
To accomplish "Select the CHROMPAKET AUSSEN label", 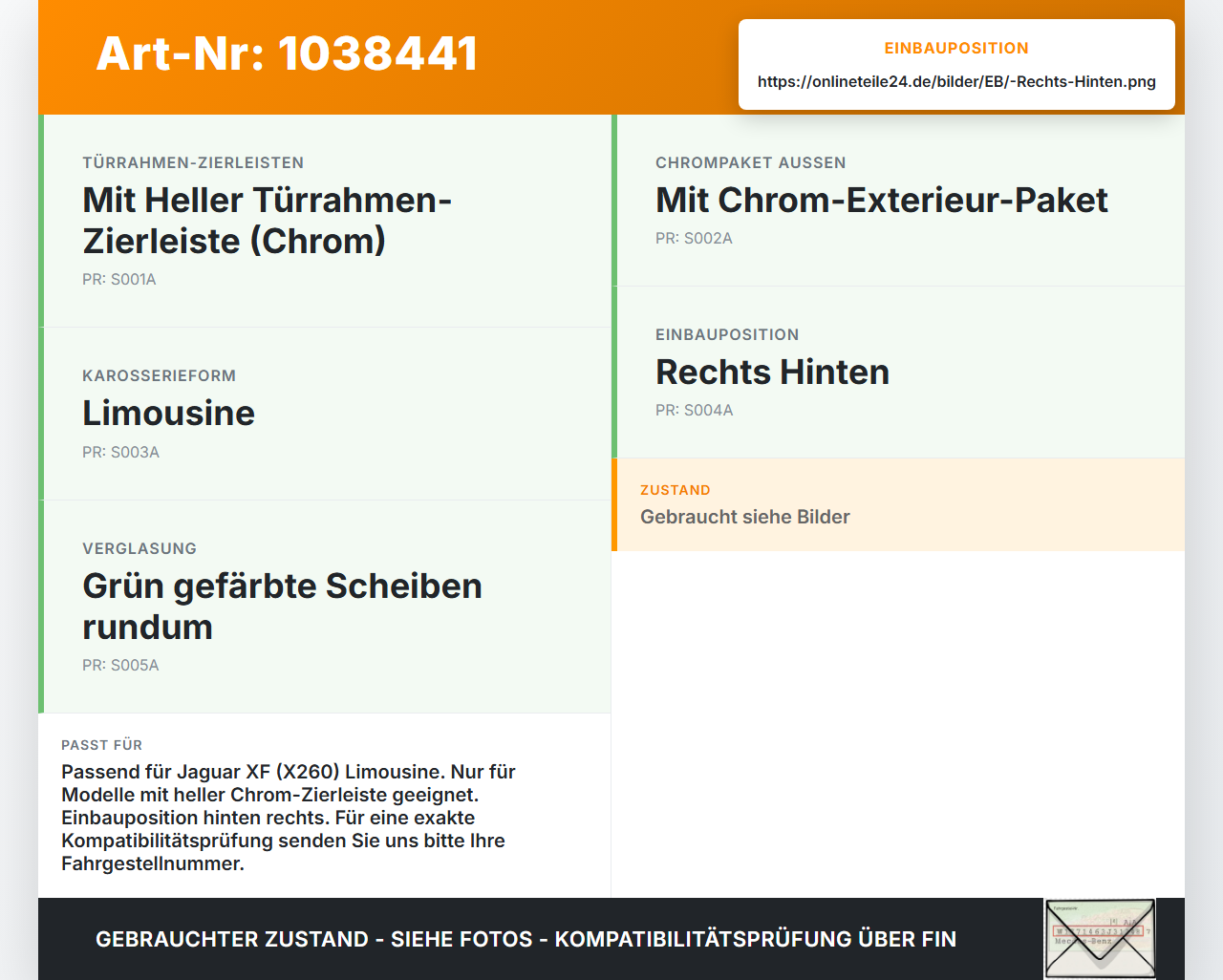I will (751, 162).
